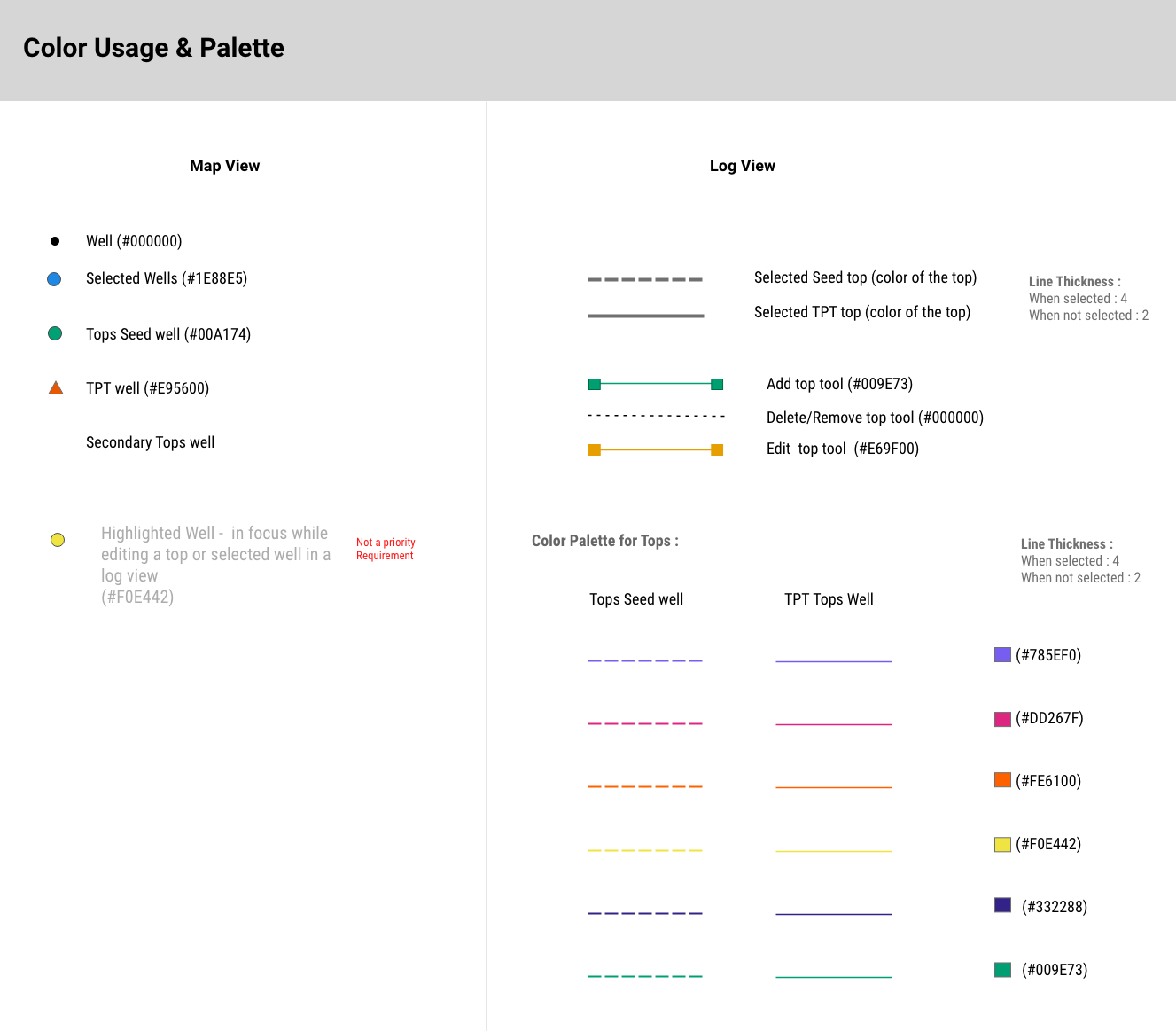Click the green Tops Seed well circle
1176x1031 pixels.
pos(55,333)
